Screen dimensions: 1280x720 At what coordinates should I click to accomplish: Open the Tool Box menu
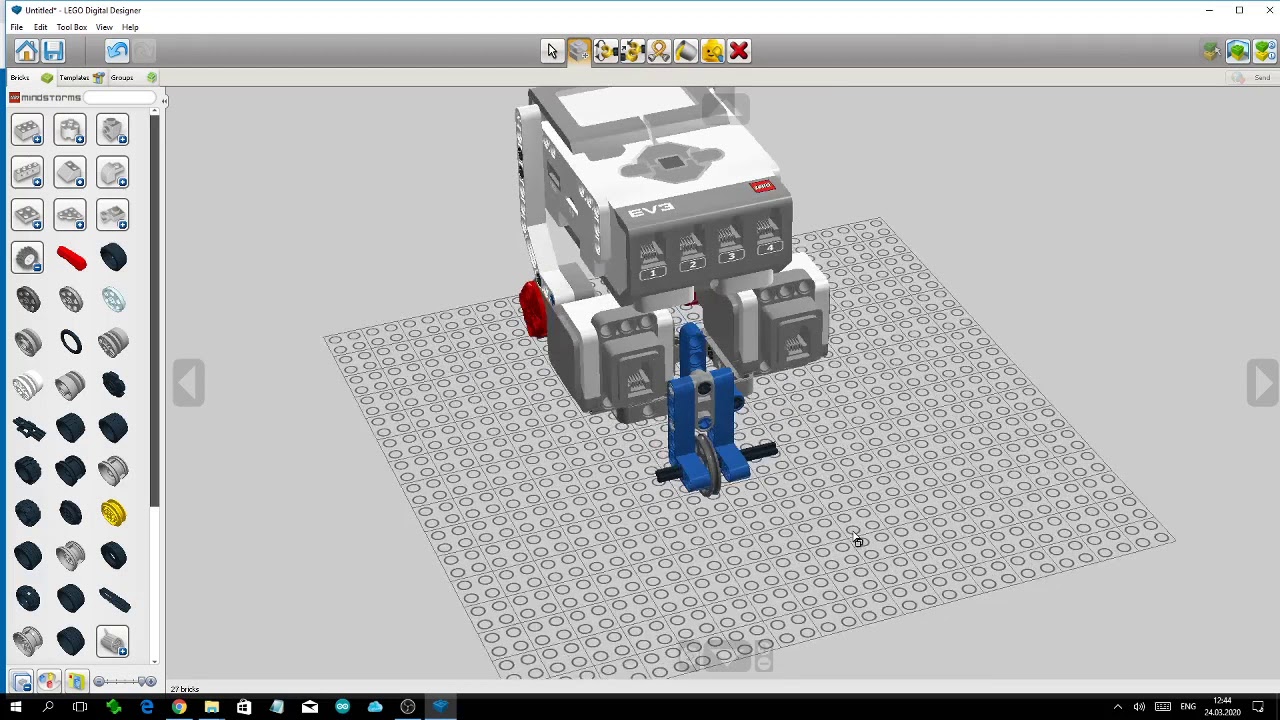click(71, 27)
